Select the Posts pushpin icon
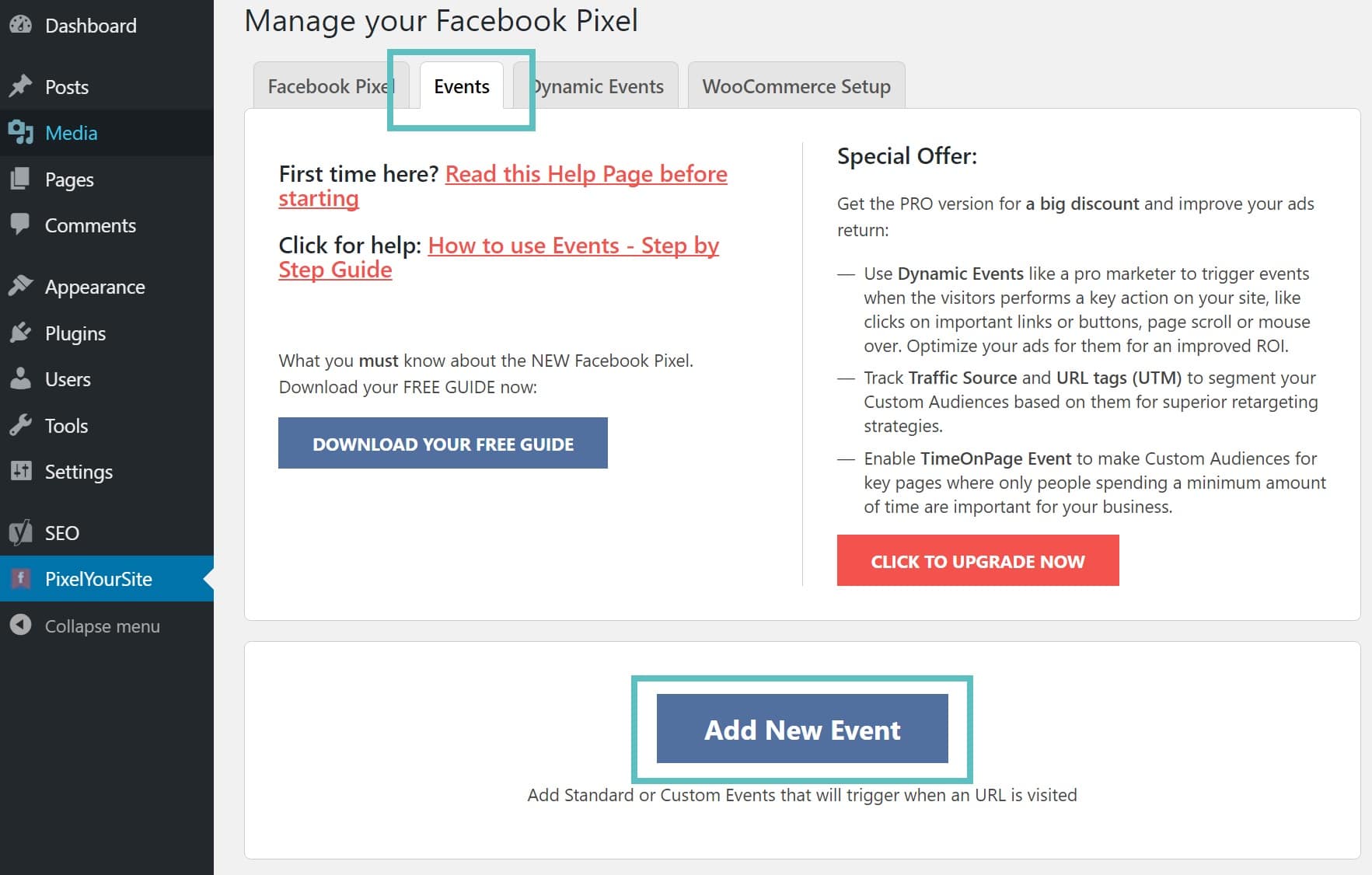 point(21,86)
